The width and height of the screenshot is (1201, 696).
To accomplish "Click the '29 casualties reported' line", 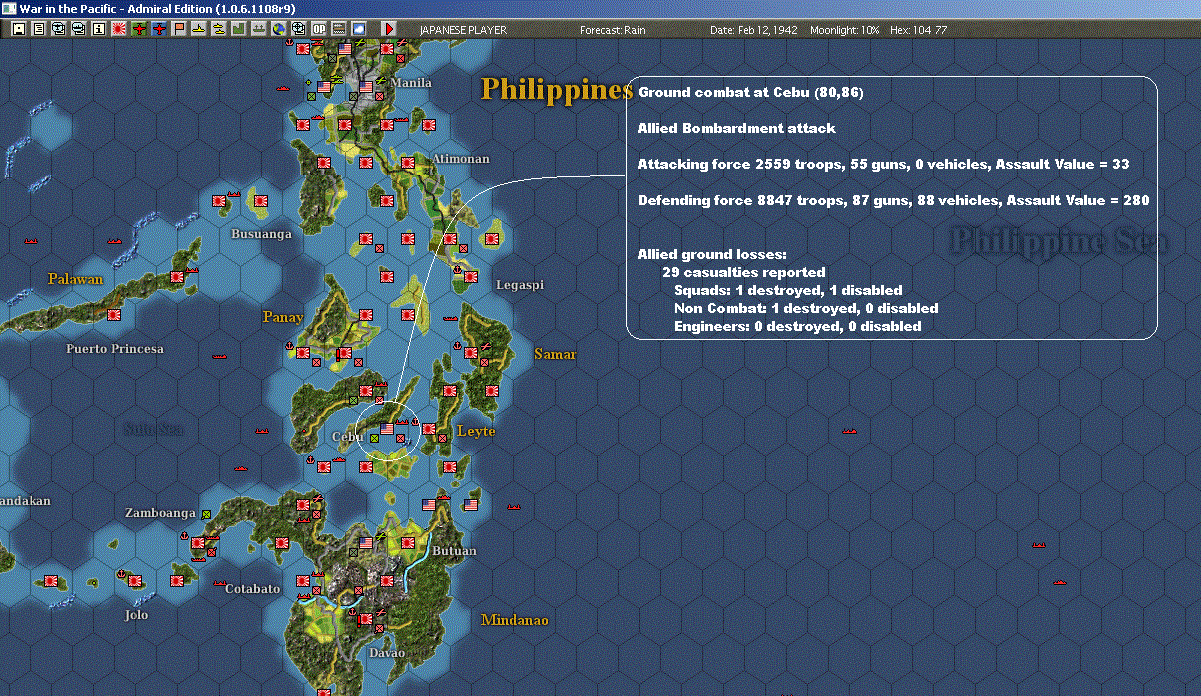I will click(744, 272).
